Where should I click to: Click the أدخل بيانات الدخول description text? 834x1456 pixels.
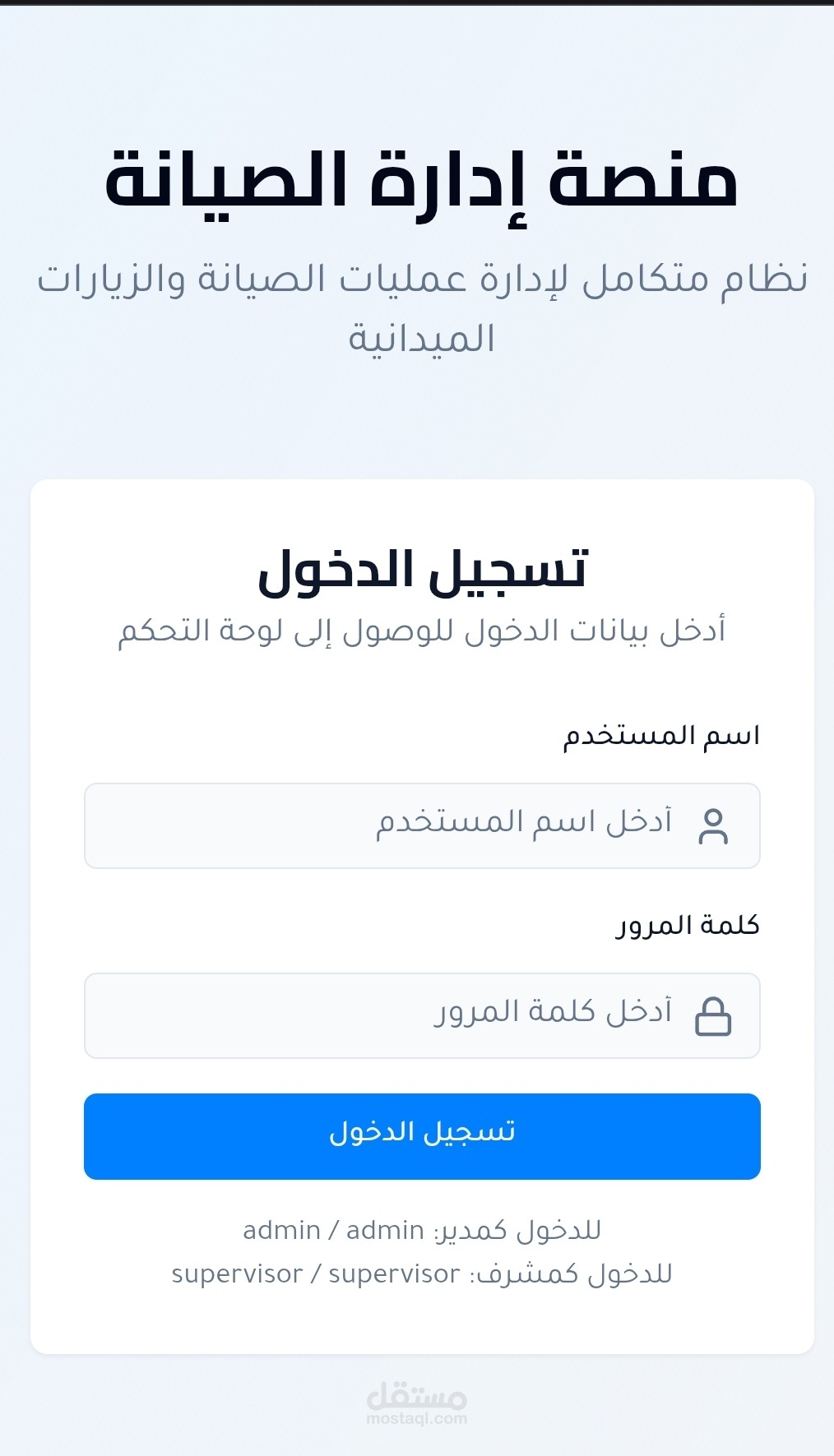point(421,631)
